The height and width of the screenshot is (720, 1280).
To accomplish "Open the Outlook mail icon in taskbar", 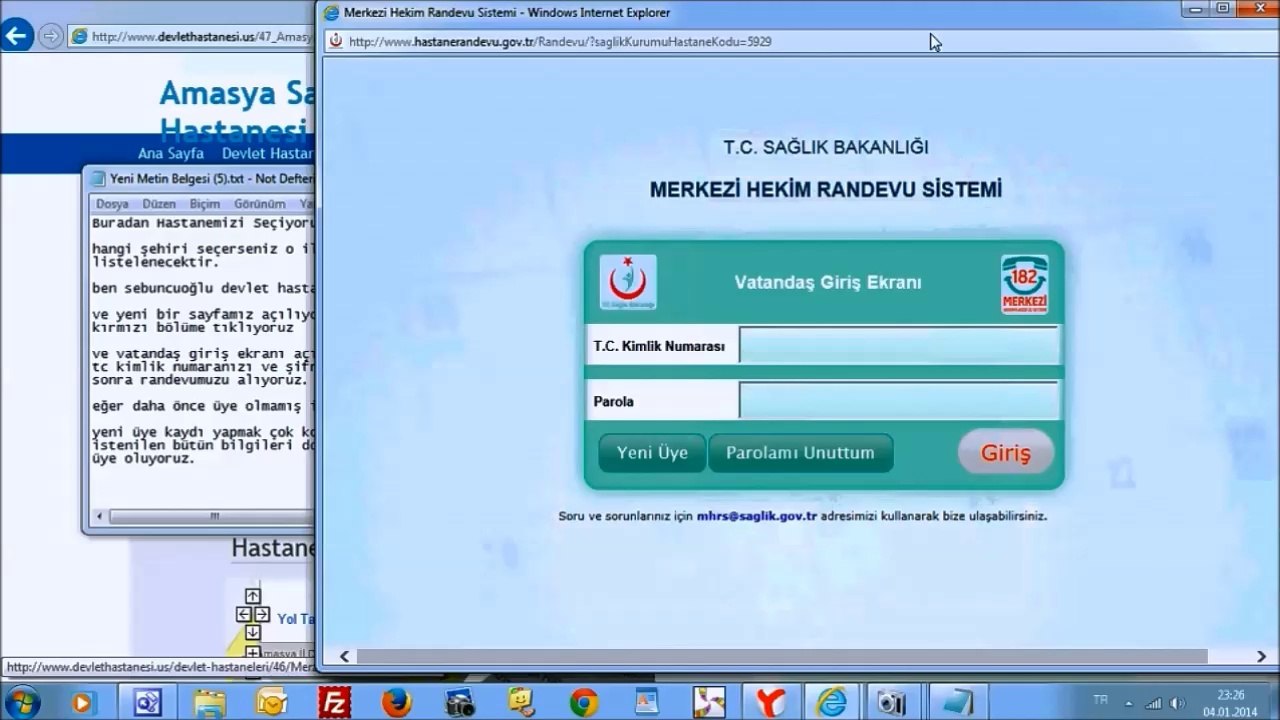I will [271, 703].
